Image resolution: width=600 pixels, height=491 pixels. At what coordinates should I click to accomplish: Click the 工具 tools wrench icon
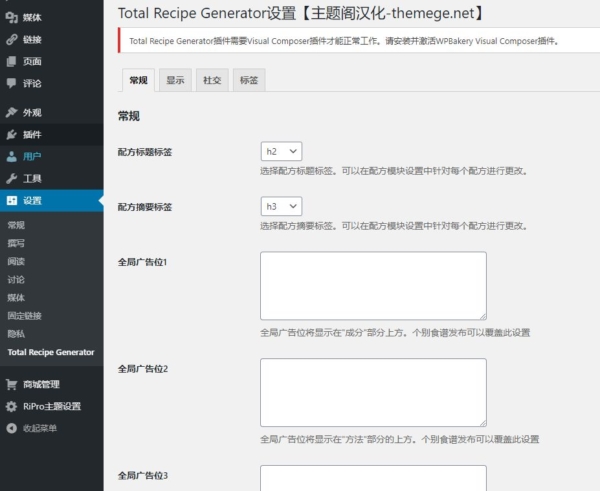tap(11, 178)
